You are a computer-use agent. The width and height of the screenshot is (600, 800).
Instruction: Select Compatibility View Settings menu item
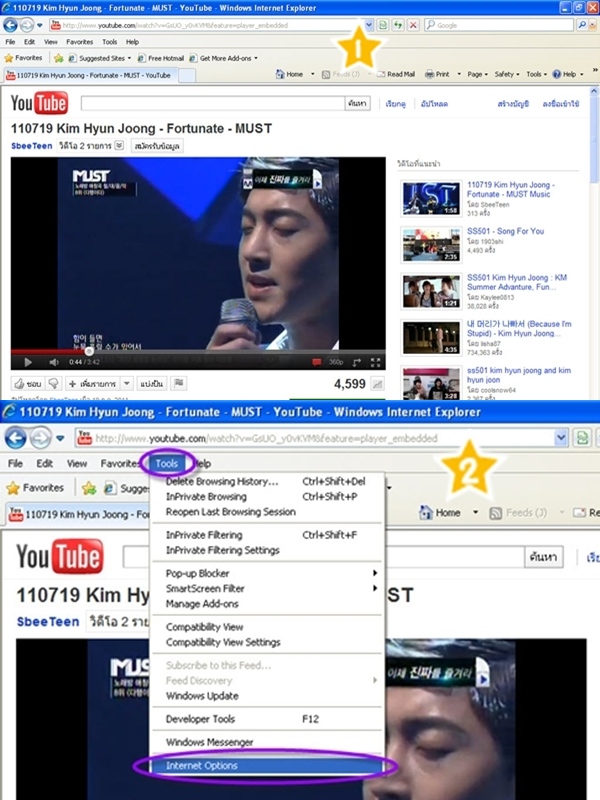266,642
